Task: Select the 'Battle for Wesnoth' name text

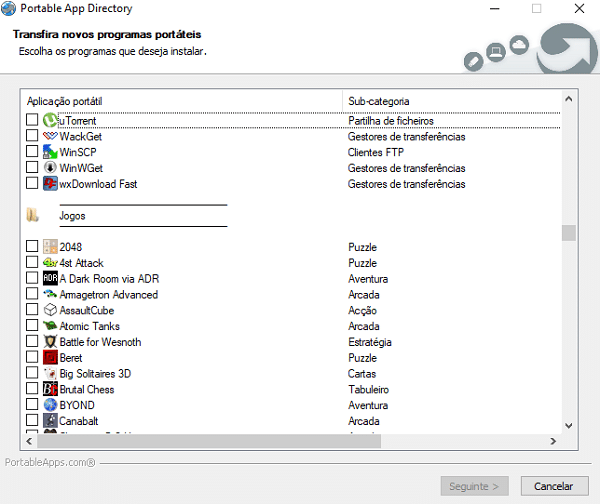Action: coord(100,342)
